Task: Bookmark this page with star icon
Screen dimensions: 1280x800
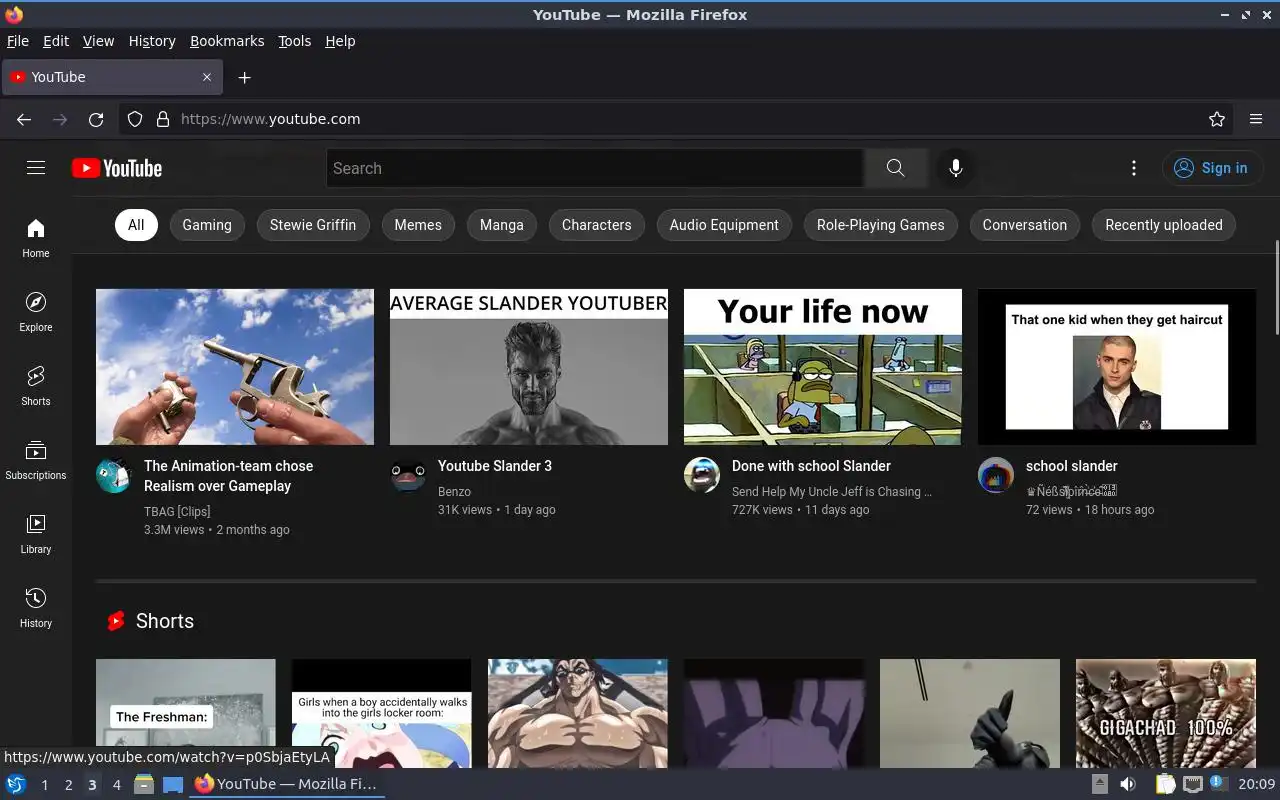Action: [1217, 119]
